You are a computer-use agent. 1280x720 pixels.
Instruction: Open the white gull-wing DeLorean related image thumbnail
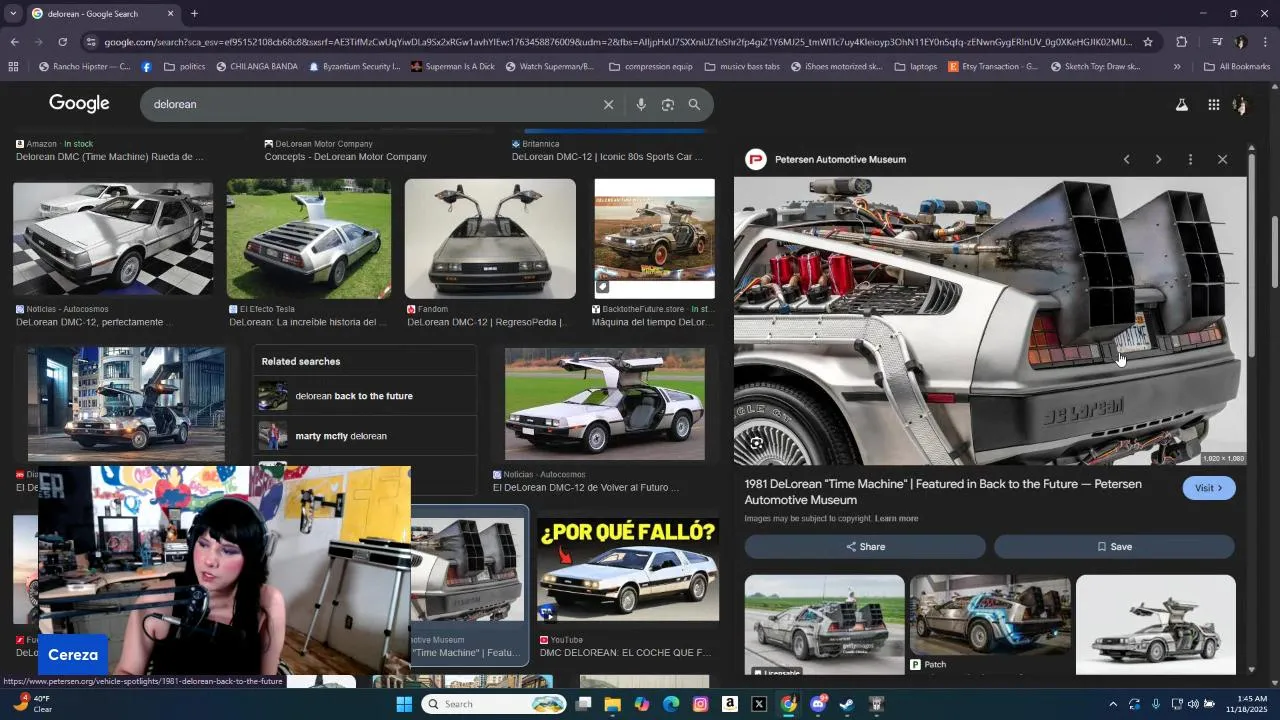[x=1156, y=625]
